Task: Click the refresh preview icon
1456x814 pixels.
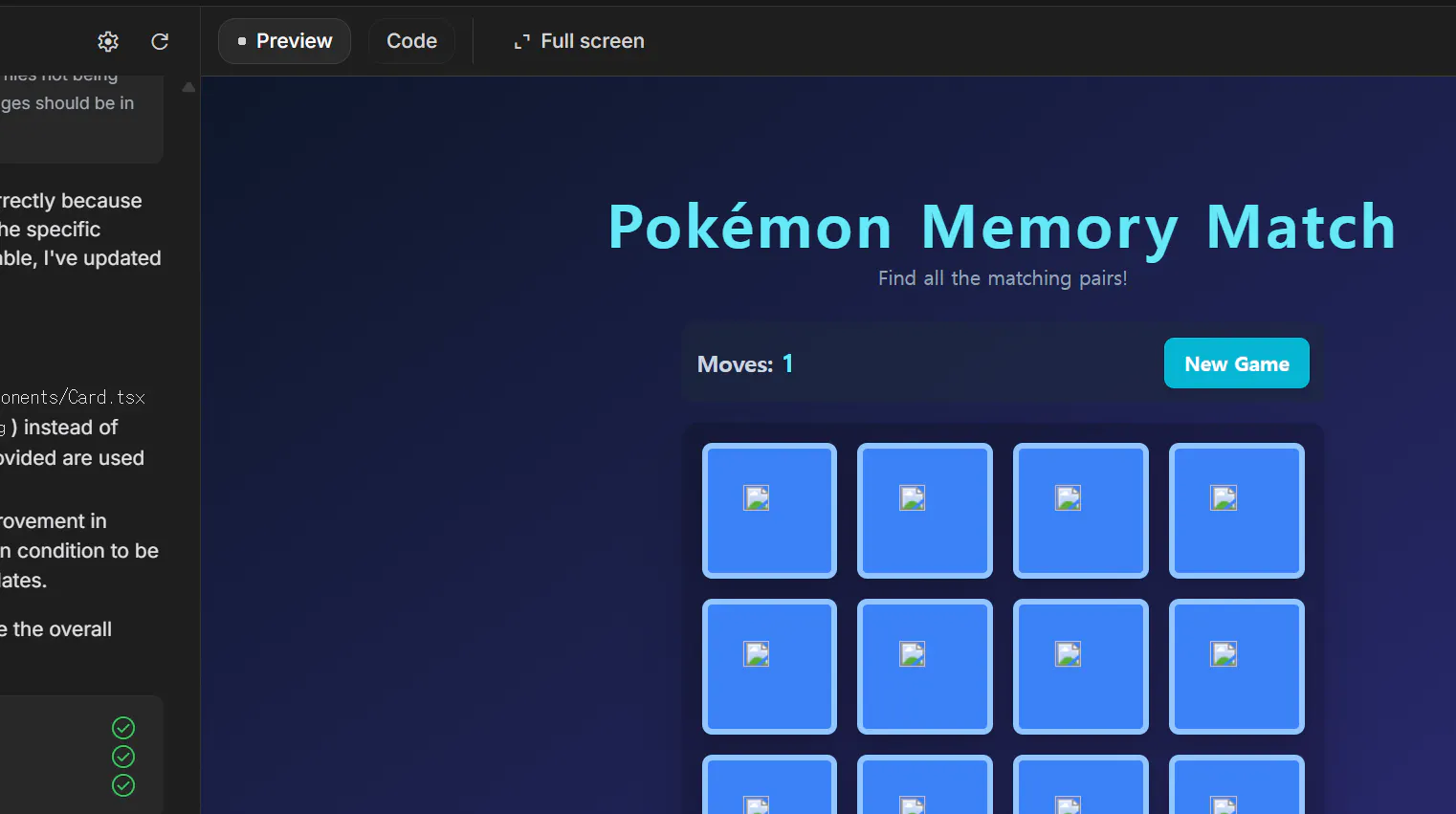Action: coord(160,41)
